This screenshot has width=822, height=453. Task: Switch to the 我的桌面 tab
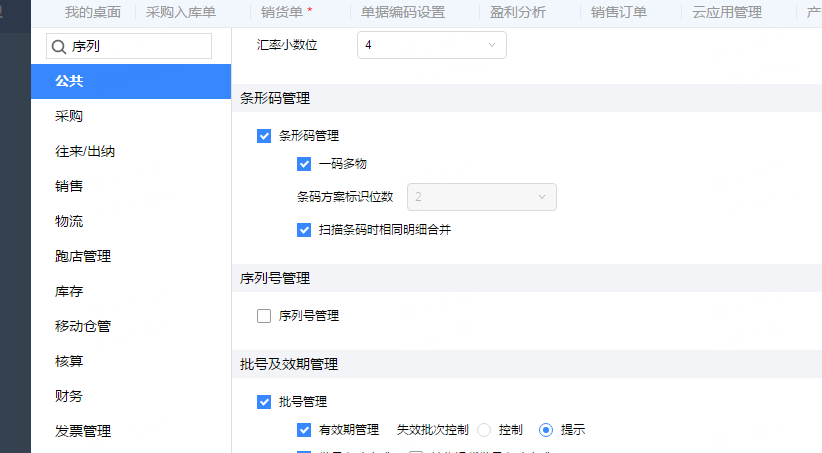93,12
